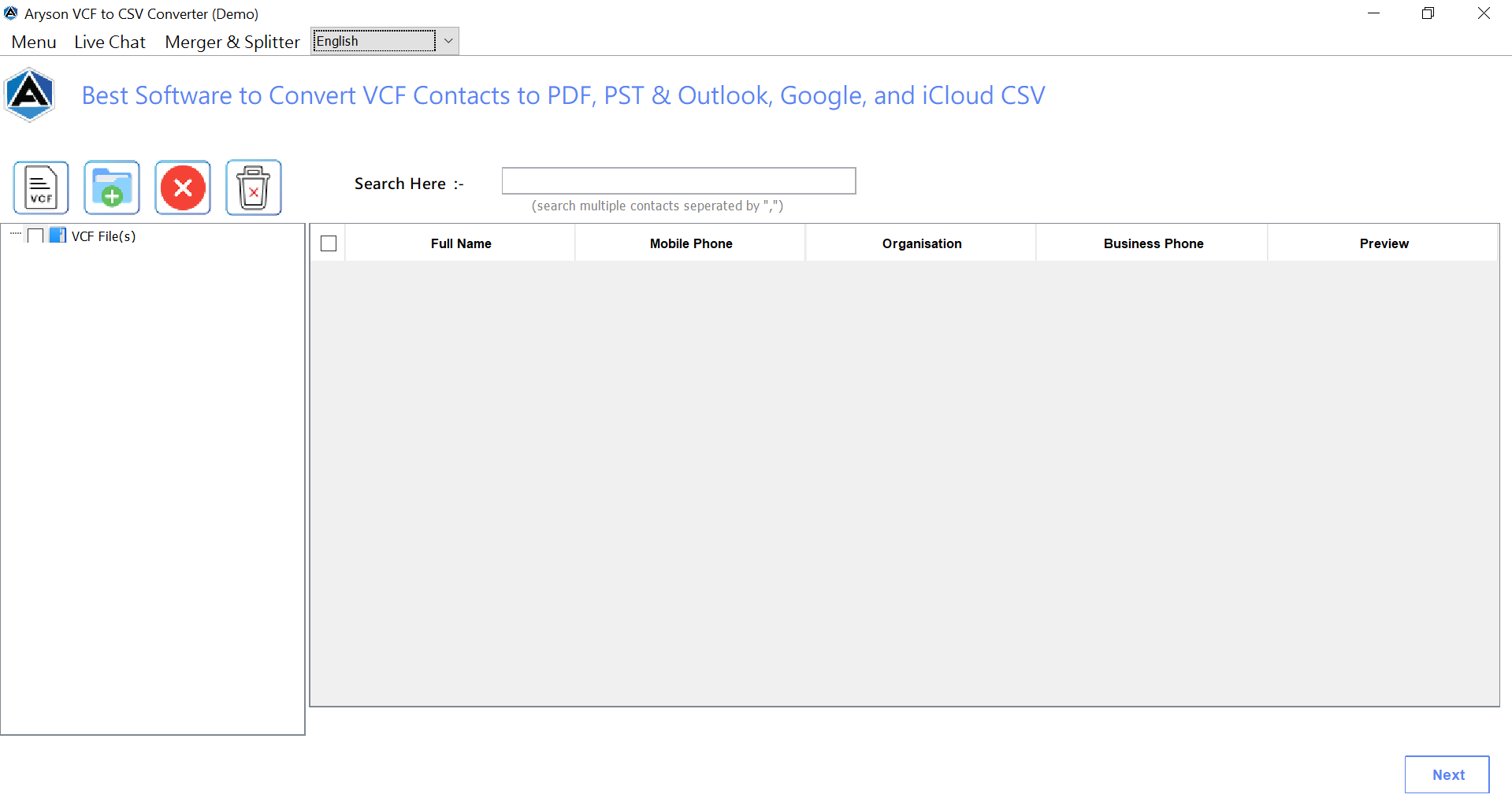Click the trash can Remove All icon

point(254,187)
